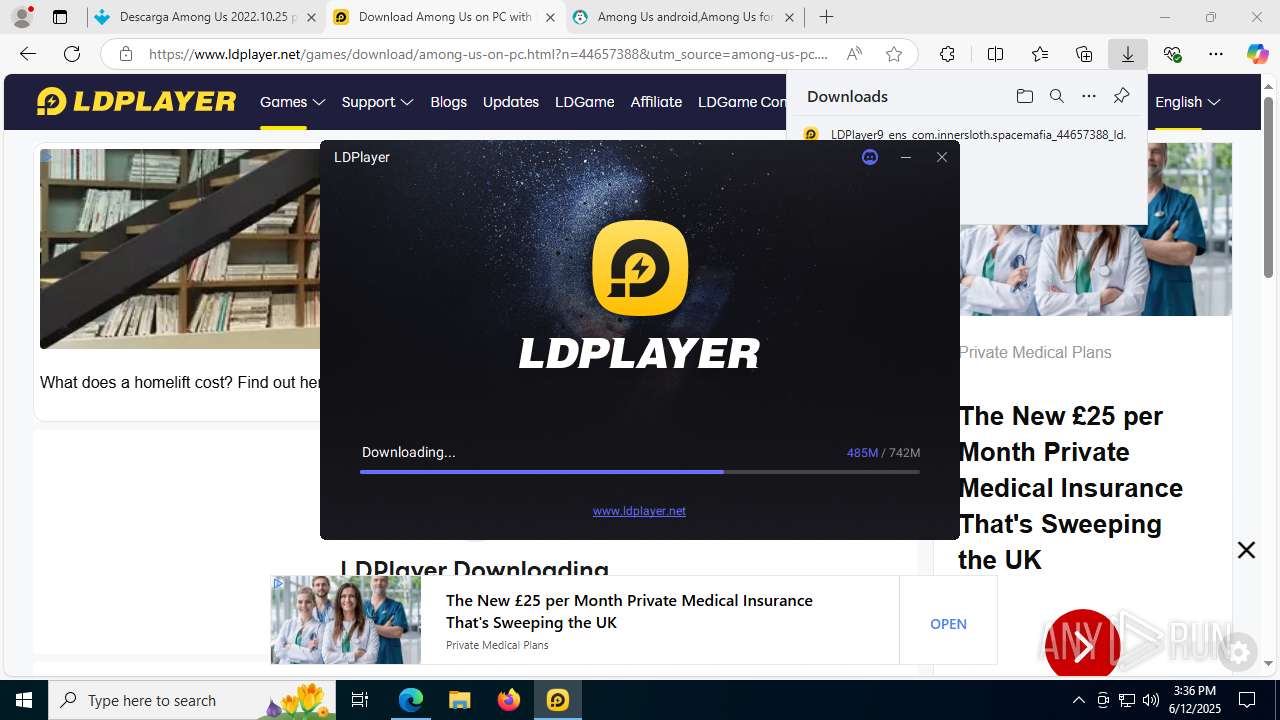Show hidden tray icons chevron
This screenshot has width=1280, height=720.
[1078, 700]
